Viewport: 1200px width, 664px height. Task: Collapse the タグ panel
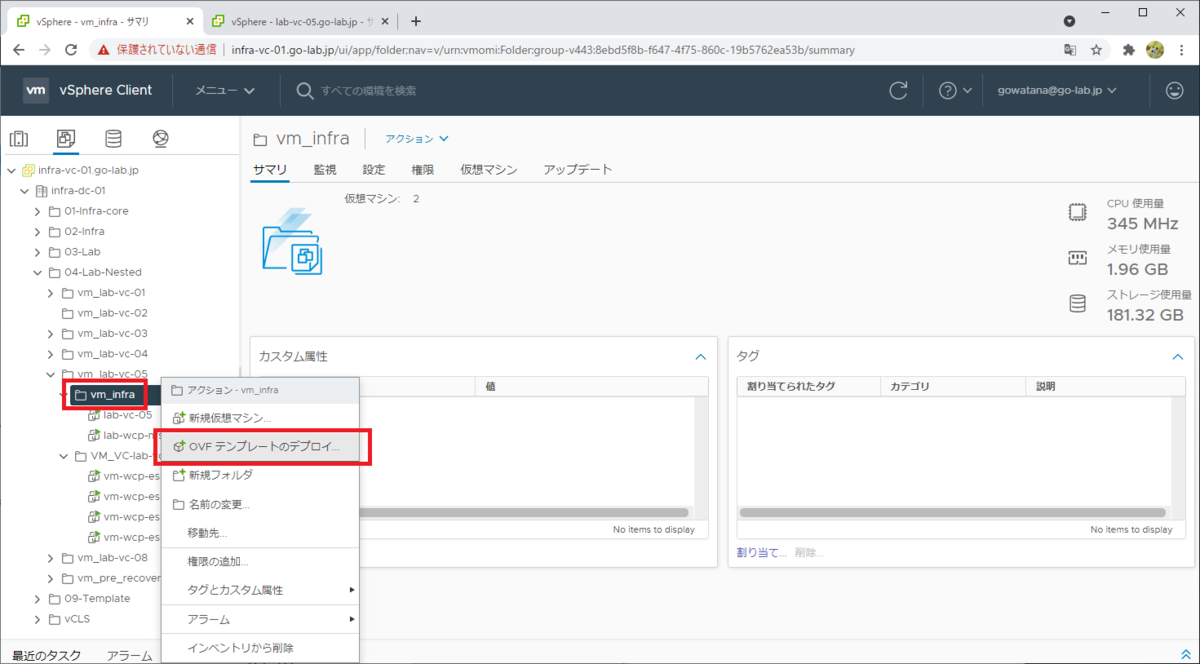pos(1177,356)
